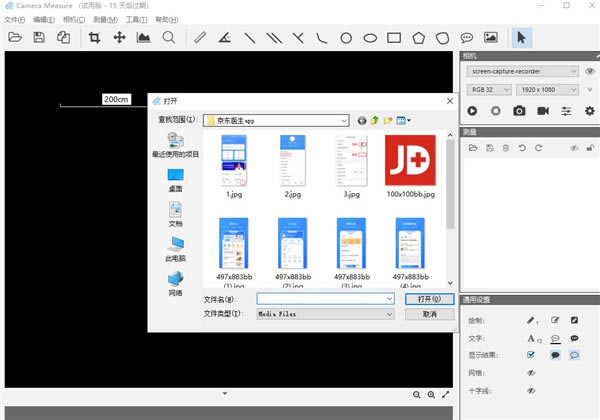Expand the Media Files file type dropdown
600x420 pixels.
click(x=389, y=314)
